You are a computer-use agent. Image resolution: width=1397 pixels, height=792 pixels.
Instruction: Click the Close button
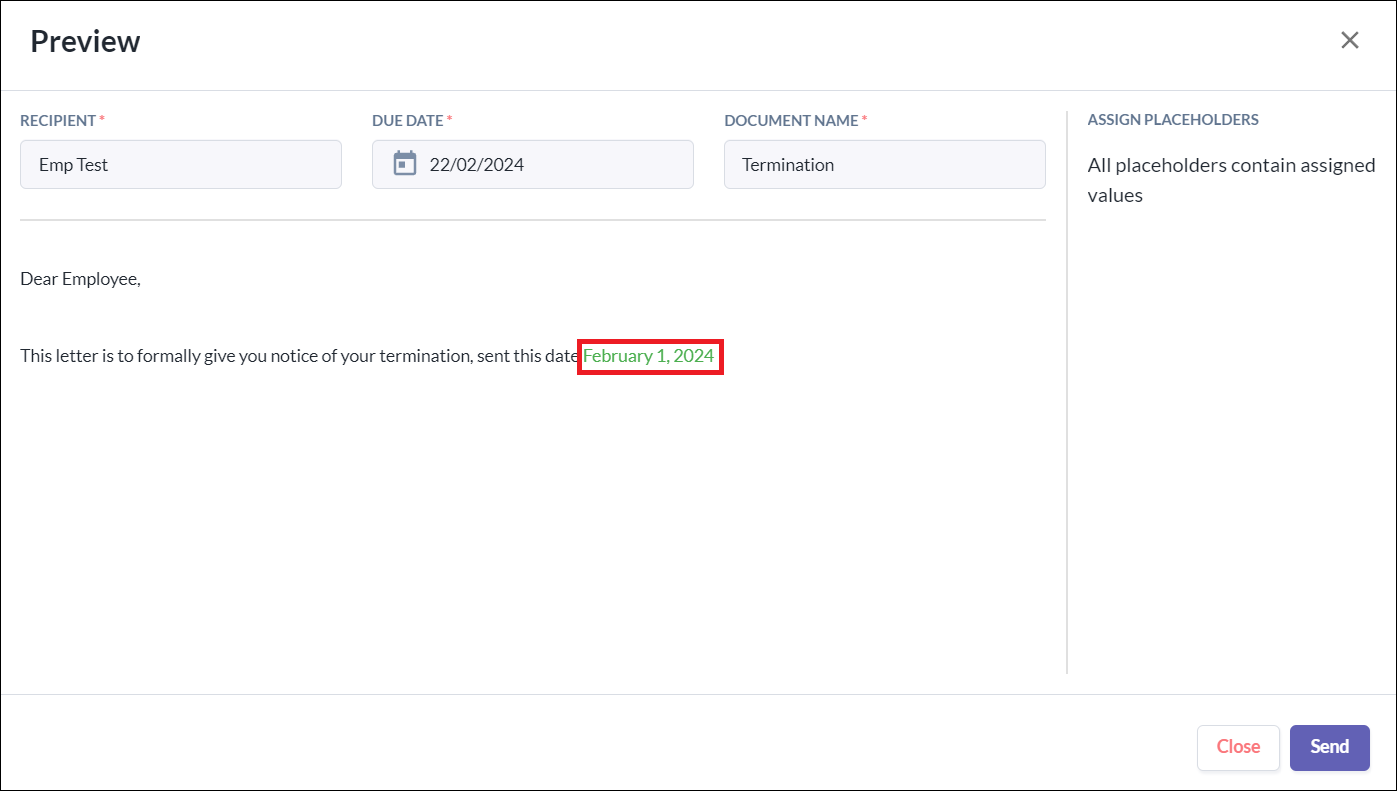(x=1238, y=747)
